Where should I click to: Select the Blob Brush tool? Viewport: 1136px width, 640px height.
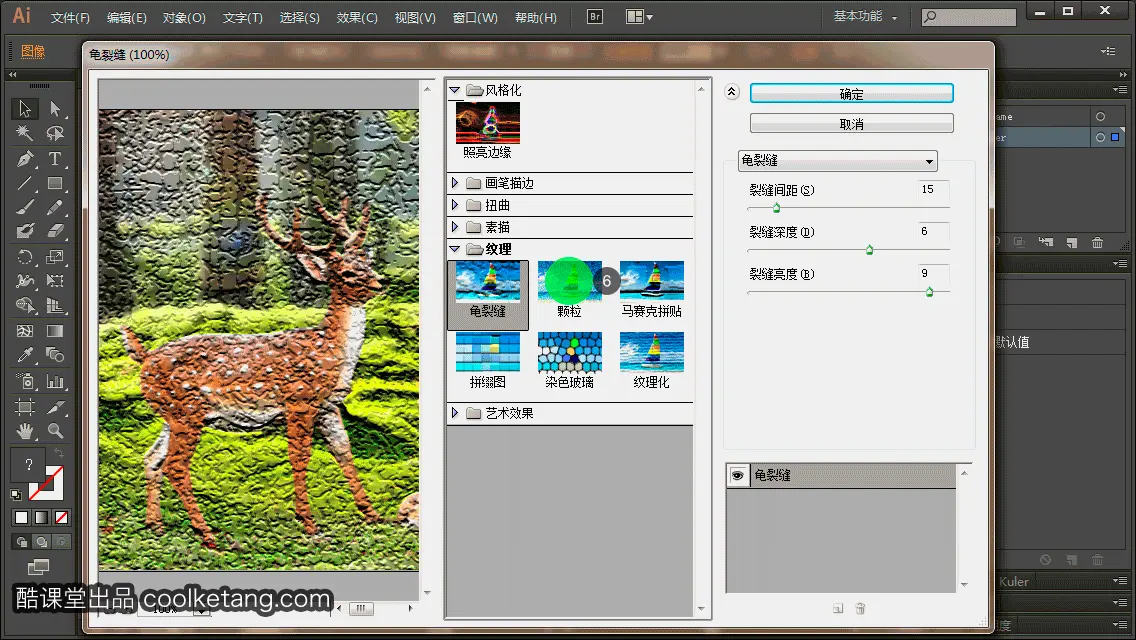coord(25,231)
